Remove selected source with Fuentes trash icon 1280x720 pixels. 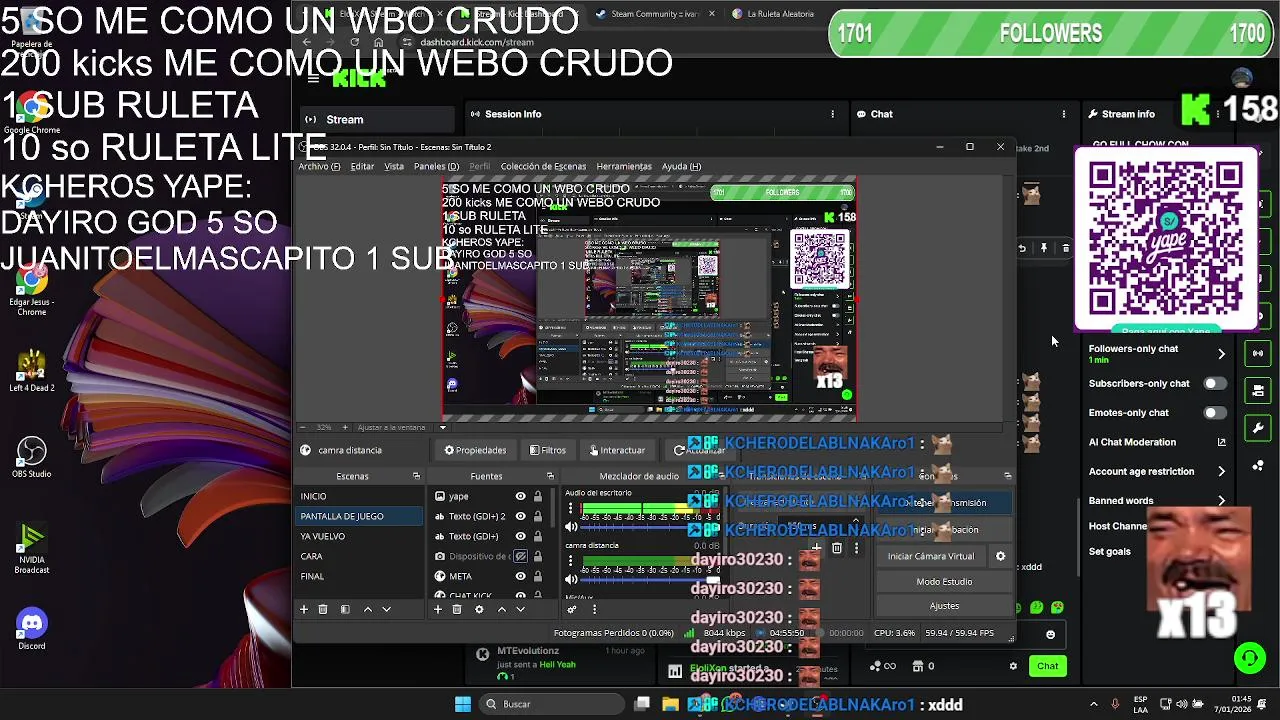457,609
